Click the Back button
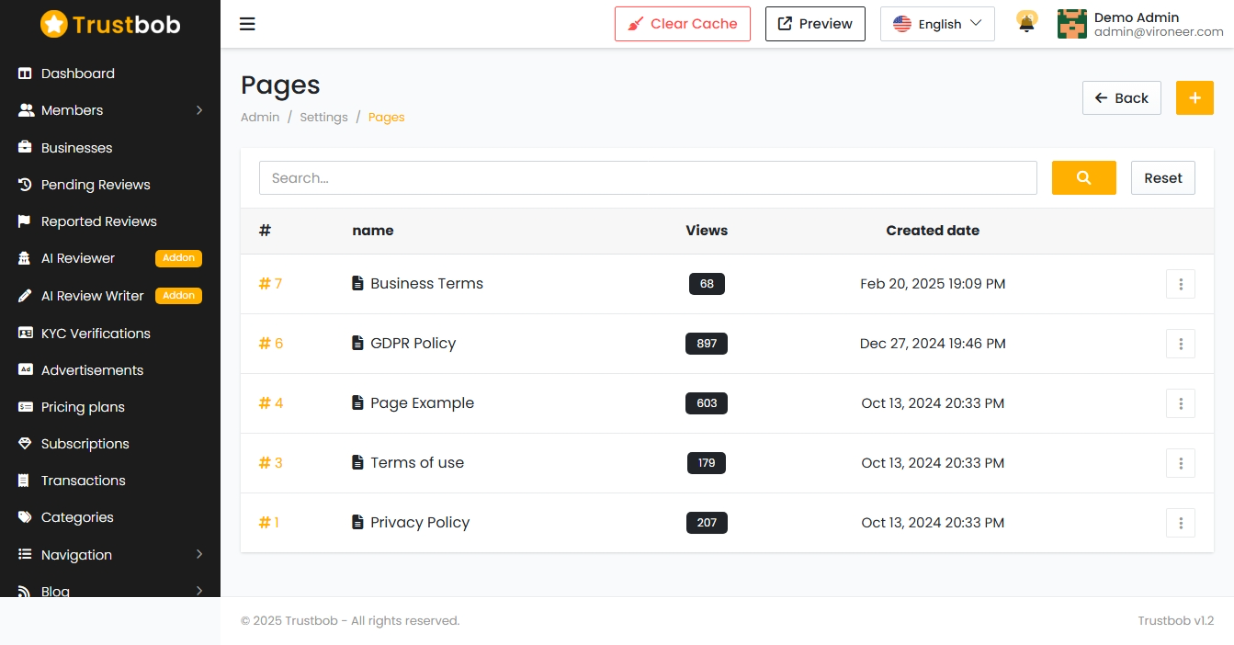The image size is (1234, 645). coord(1122,98)
